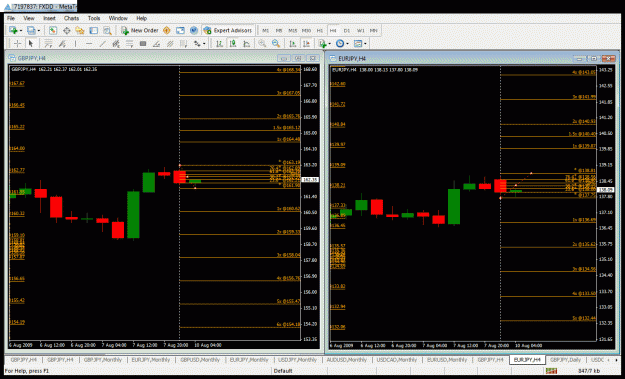This screenshot has height=379, width=625.
Task: Click the connection status bars icon
Action: pos(551,371)
